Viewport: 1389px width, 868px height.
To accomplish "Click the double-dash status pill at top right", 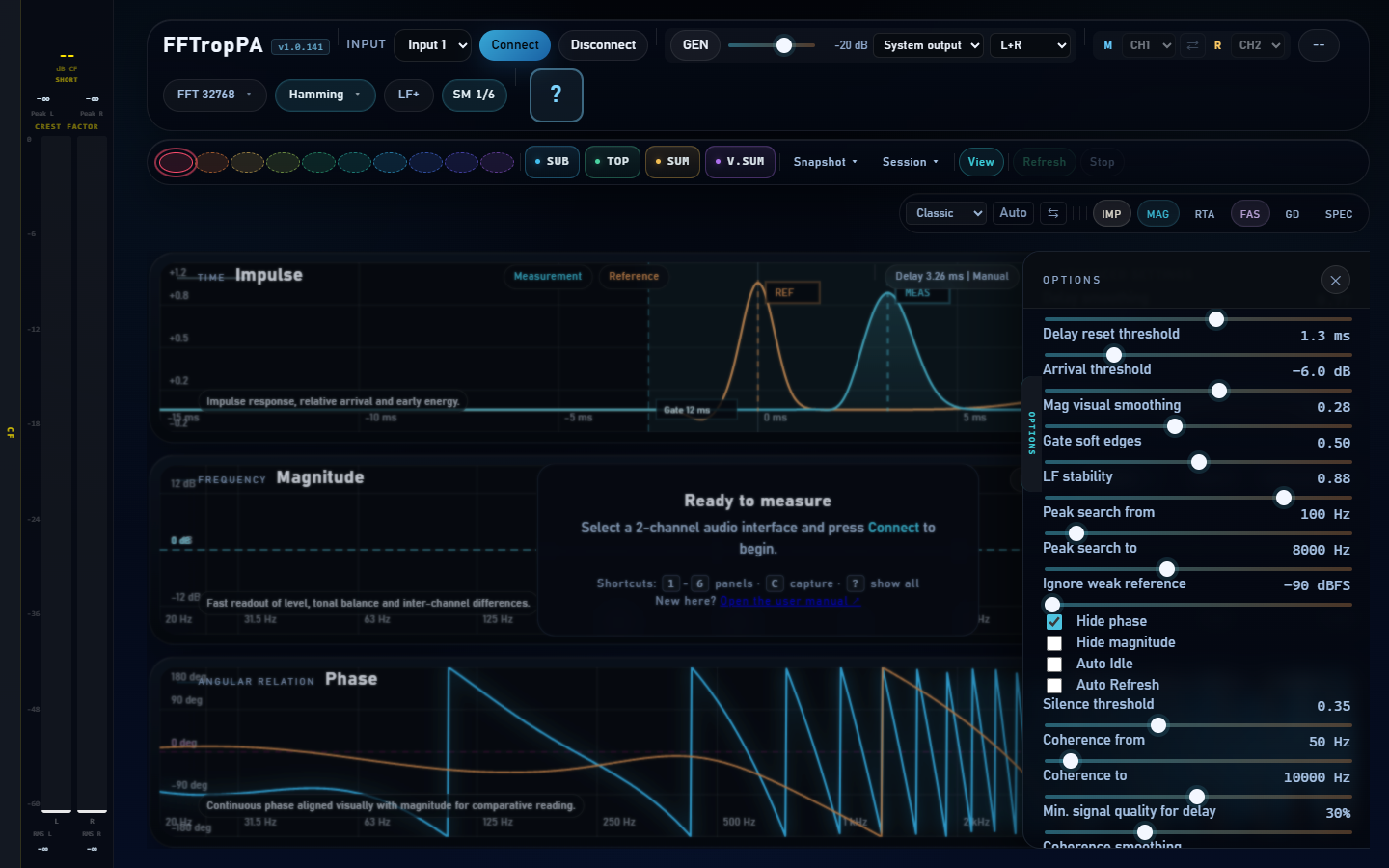I will pyautogui.click(x=1319, y=45).
